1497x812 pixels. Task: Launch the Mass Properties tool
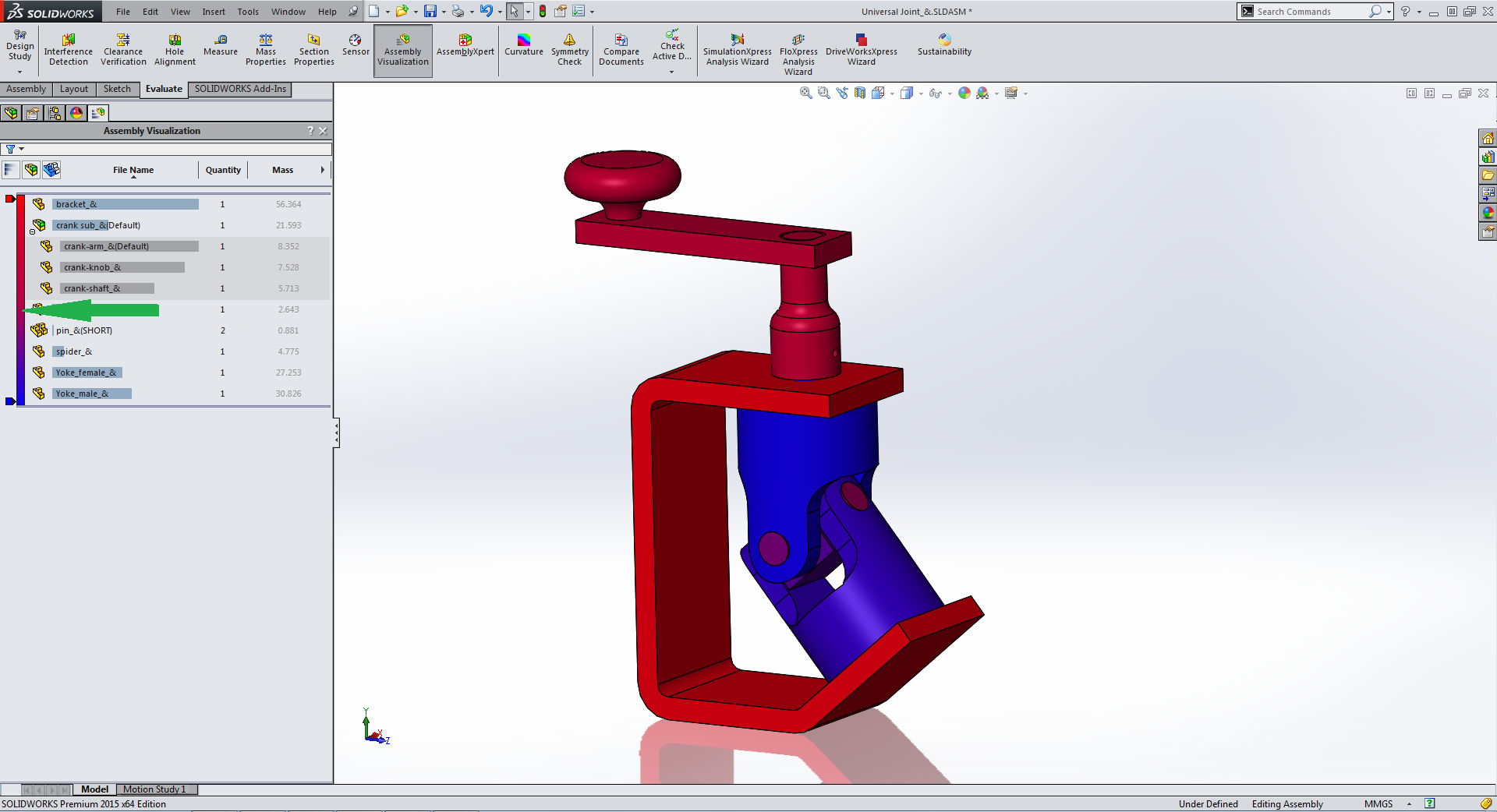coord(266,50)
